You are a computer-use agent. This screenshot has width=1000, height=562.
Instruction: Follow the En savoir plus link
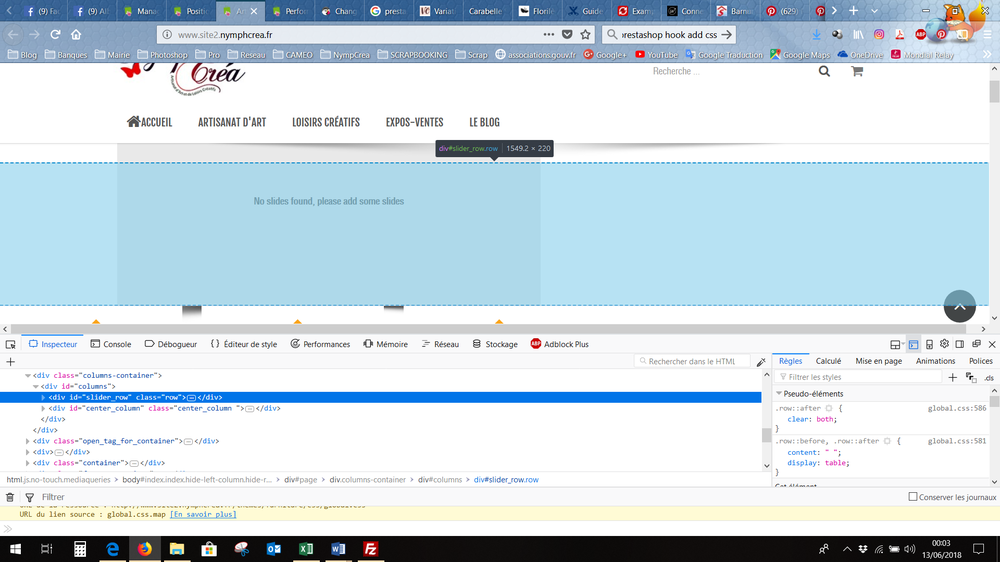coord(203,514)
